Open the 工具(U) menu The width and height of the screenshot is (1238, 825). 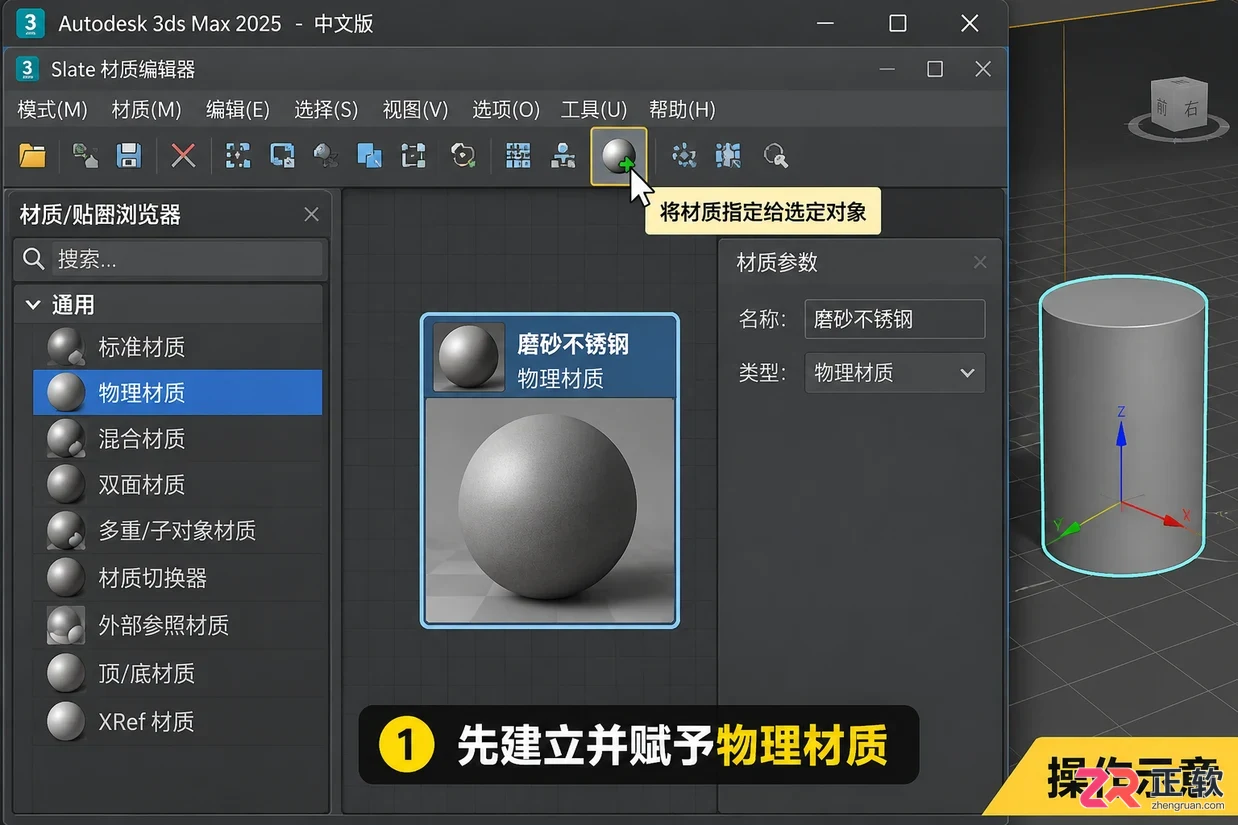(594, 109)
